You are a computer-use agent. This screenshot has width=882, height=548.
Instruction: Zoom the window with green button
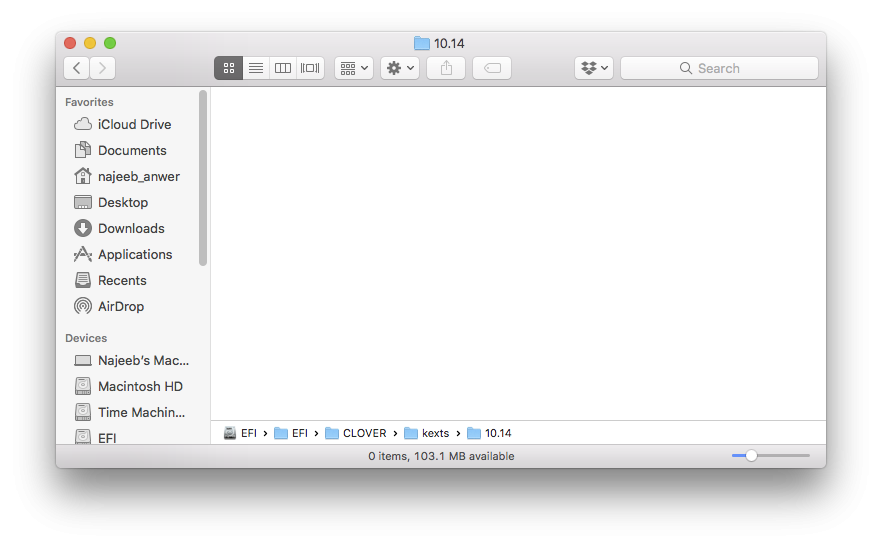click(110, 43)
